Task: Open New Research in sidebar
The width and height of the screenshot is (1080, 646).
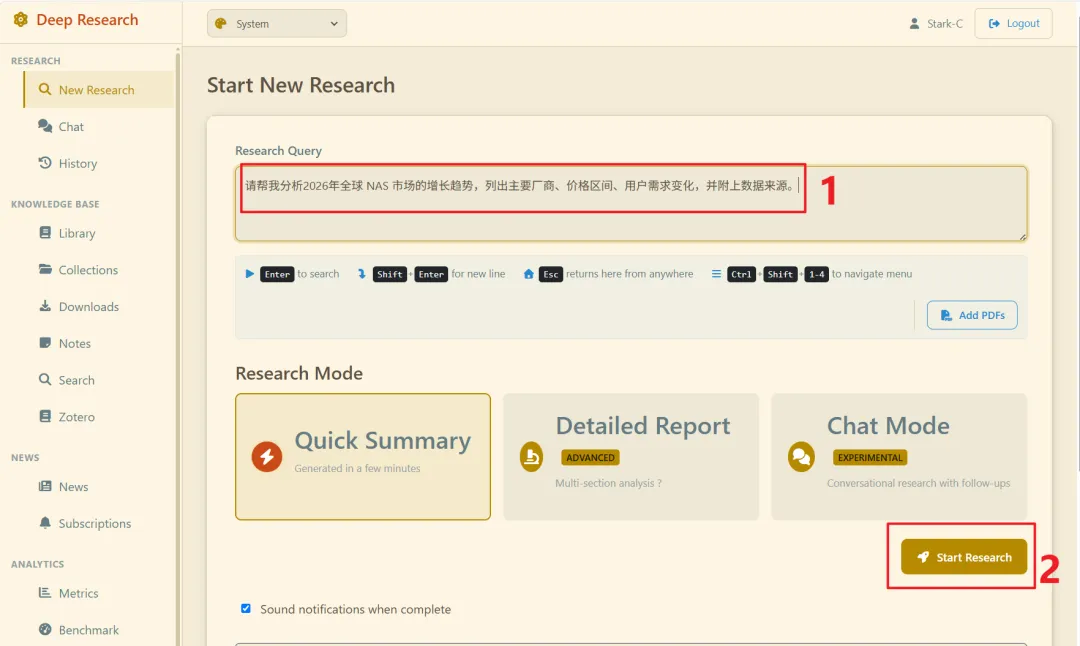Action: click(x=99, y=90)
